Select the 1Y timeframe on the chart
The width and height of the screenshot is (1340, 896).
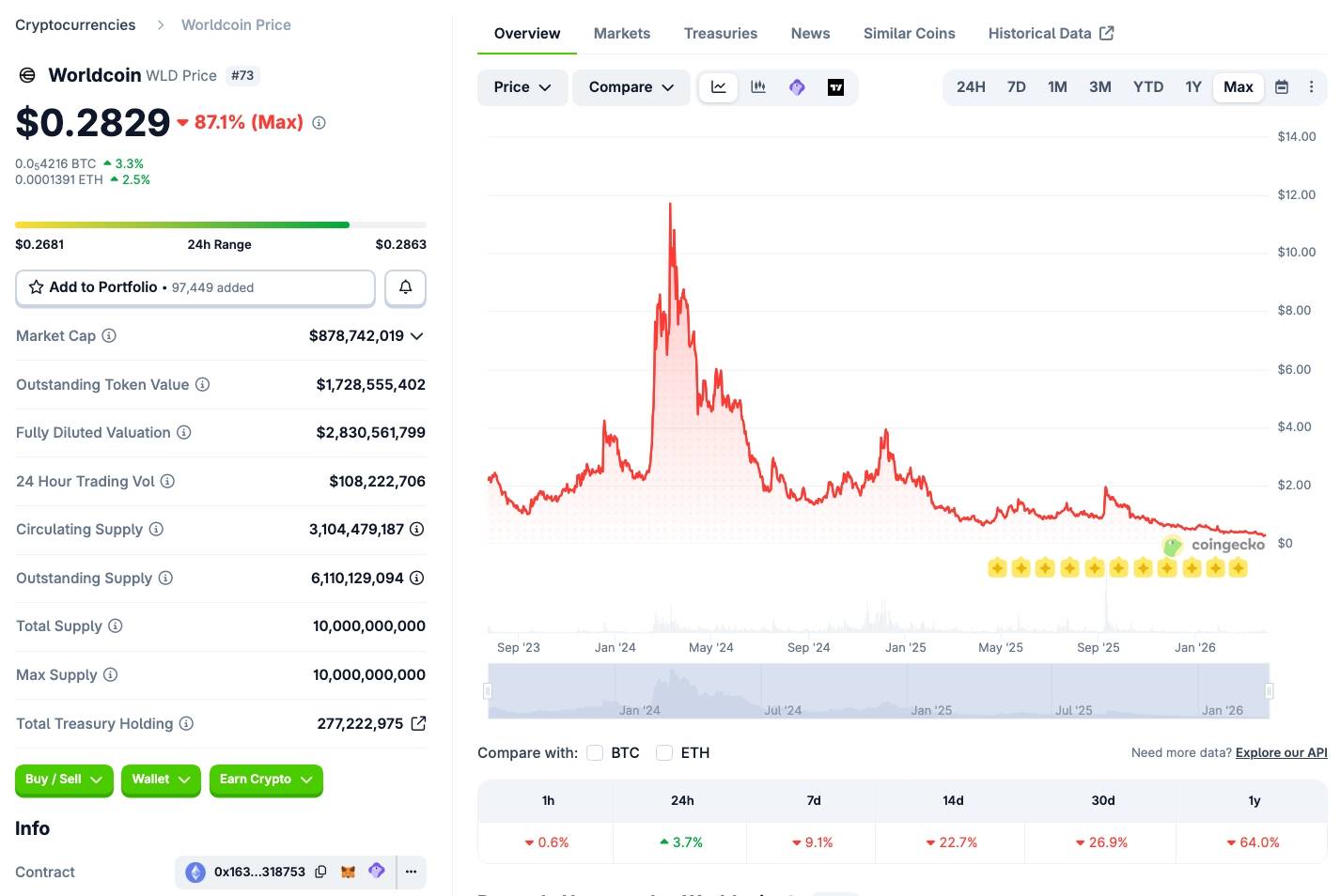1193,86
